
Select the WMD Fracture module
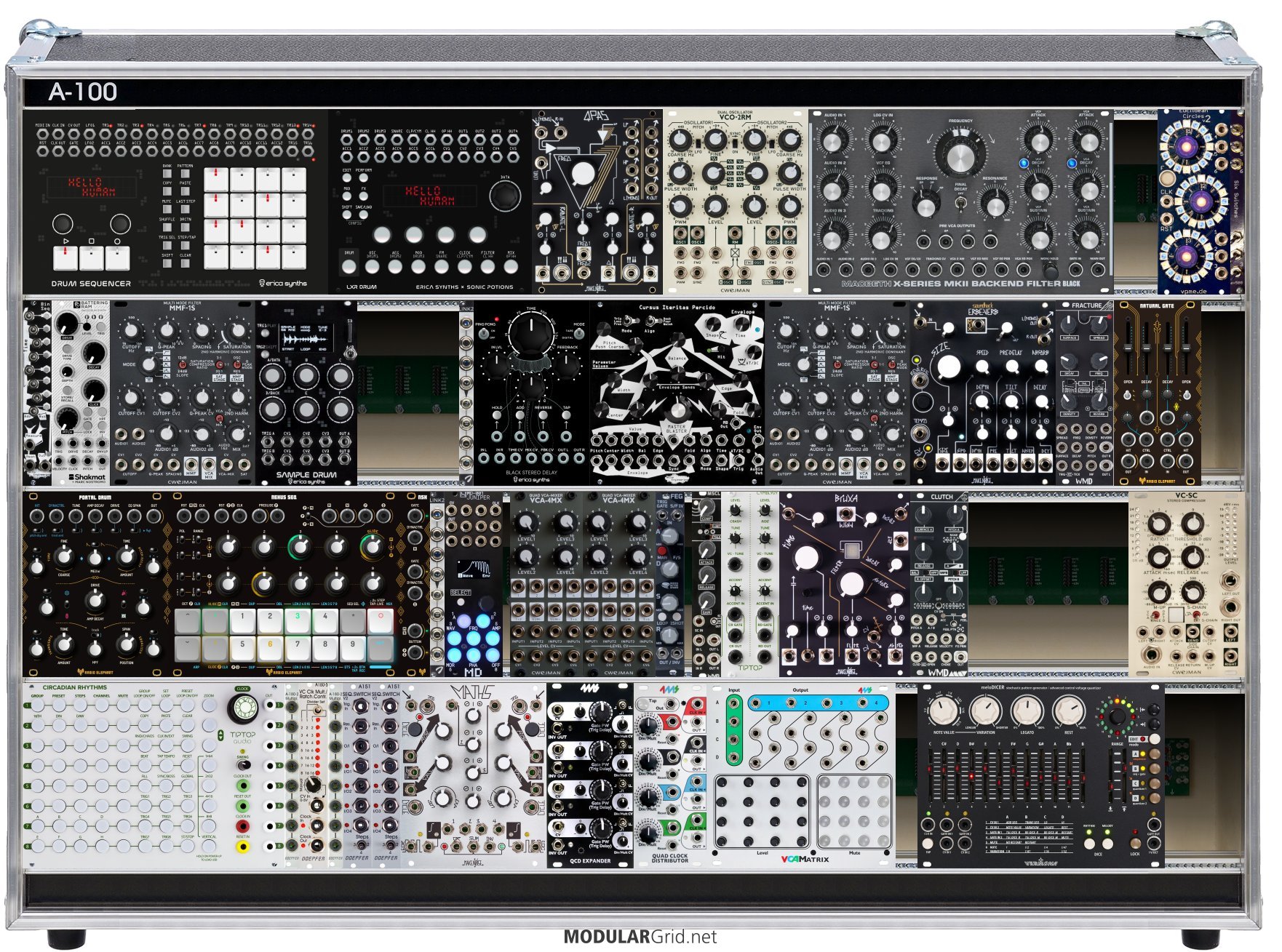coord(1085,393)
